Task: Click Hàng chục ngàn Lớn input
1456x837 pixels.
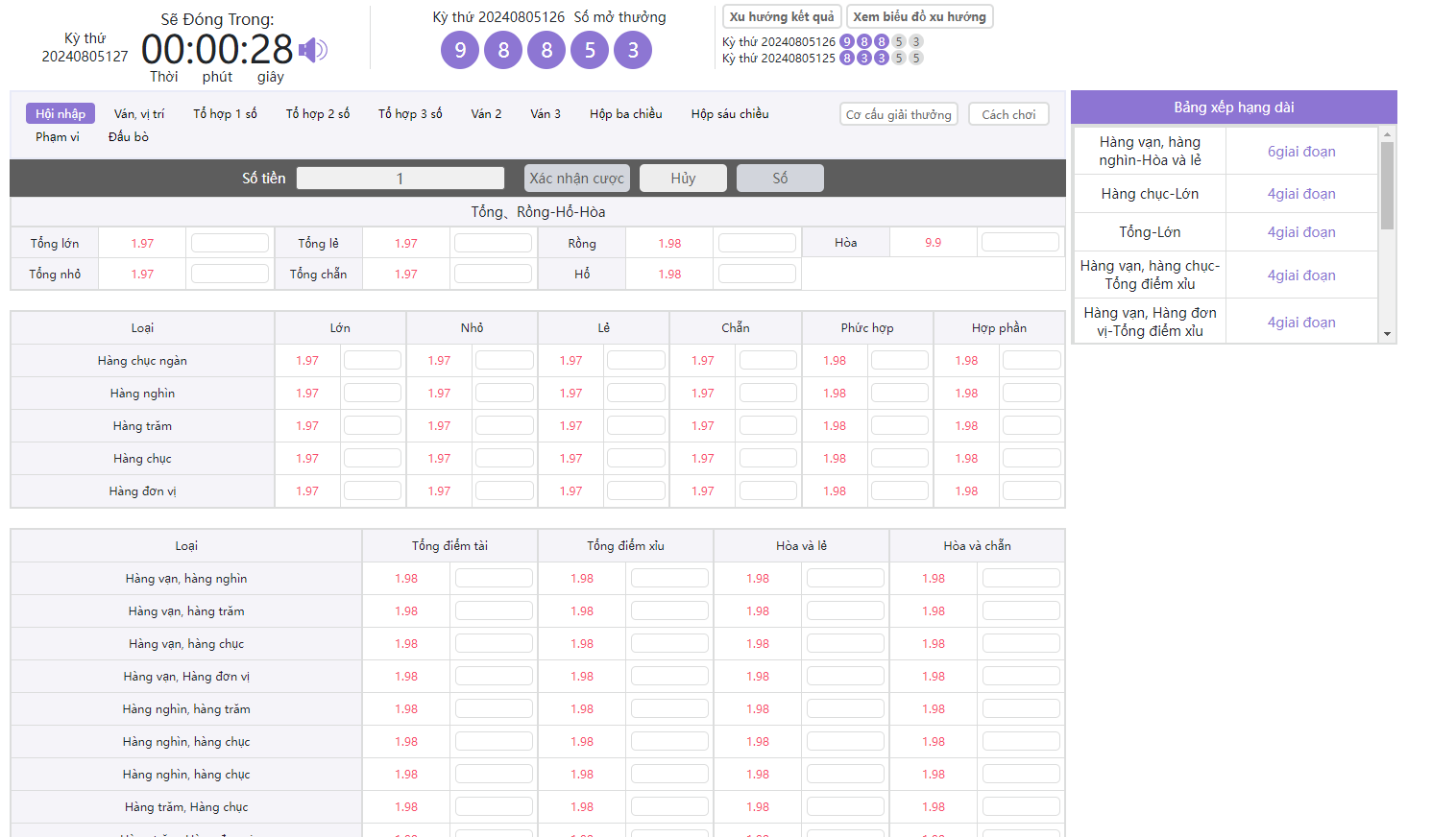Action: point(373,360)
